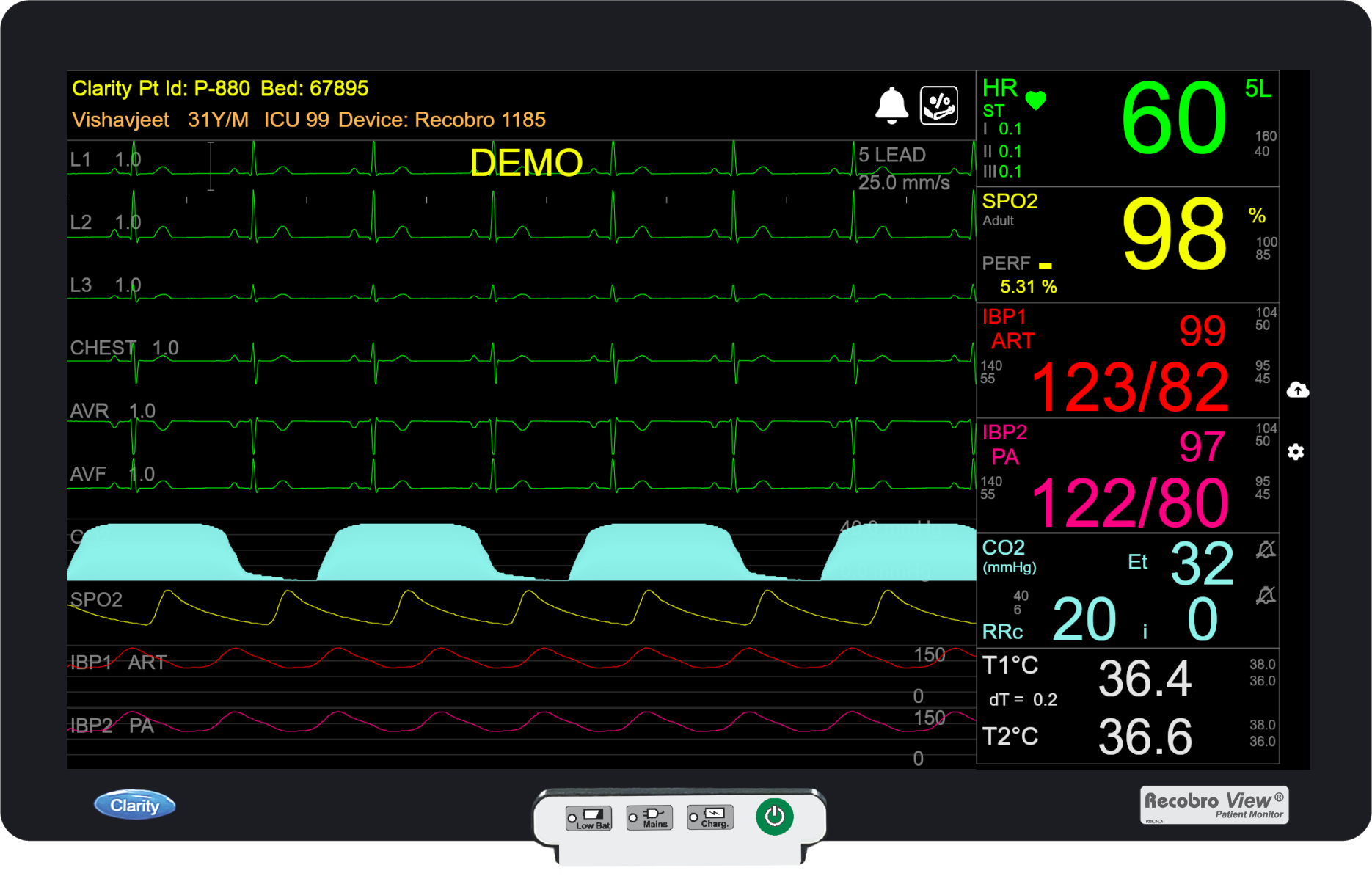Select the IBP2 PA pressure reading

coord(1129,503)
